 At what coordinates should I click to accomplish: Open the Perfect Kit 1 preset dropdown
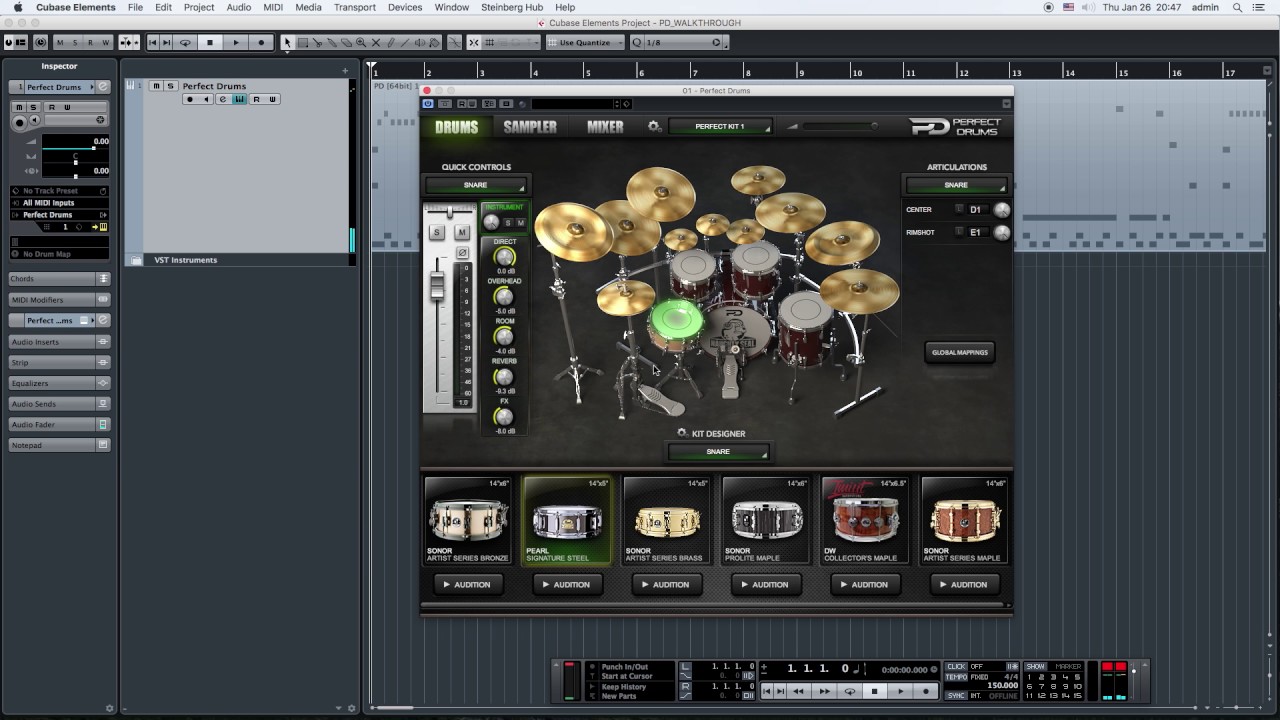coord(721,127)
